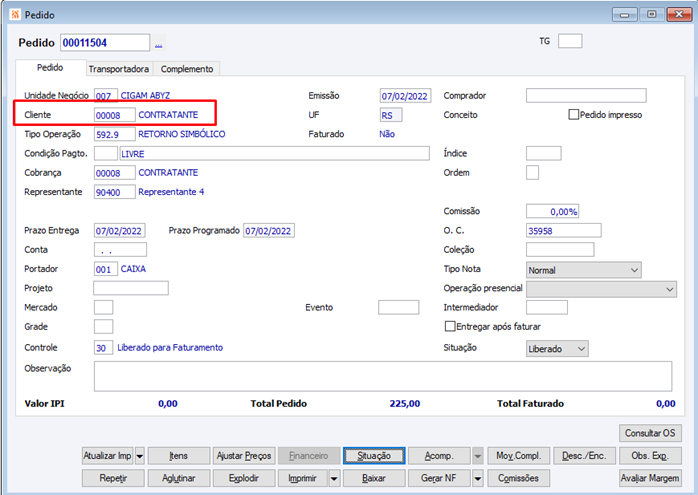Click the Avaliar Margem button
The height and width of the screenshot is (495, 698).
click(650, 479)
